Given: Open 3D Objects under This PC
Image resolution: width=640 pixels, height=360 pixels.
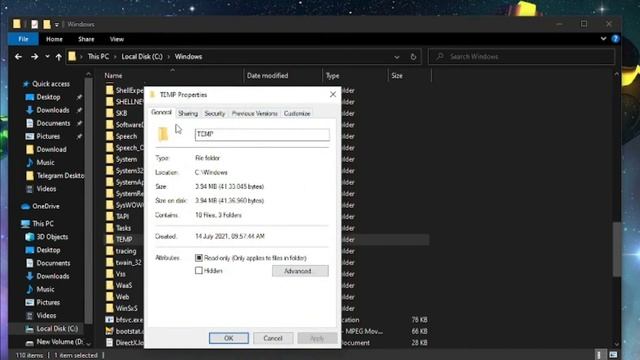Looking at the screenshot, I should coord(52,237).
